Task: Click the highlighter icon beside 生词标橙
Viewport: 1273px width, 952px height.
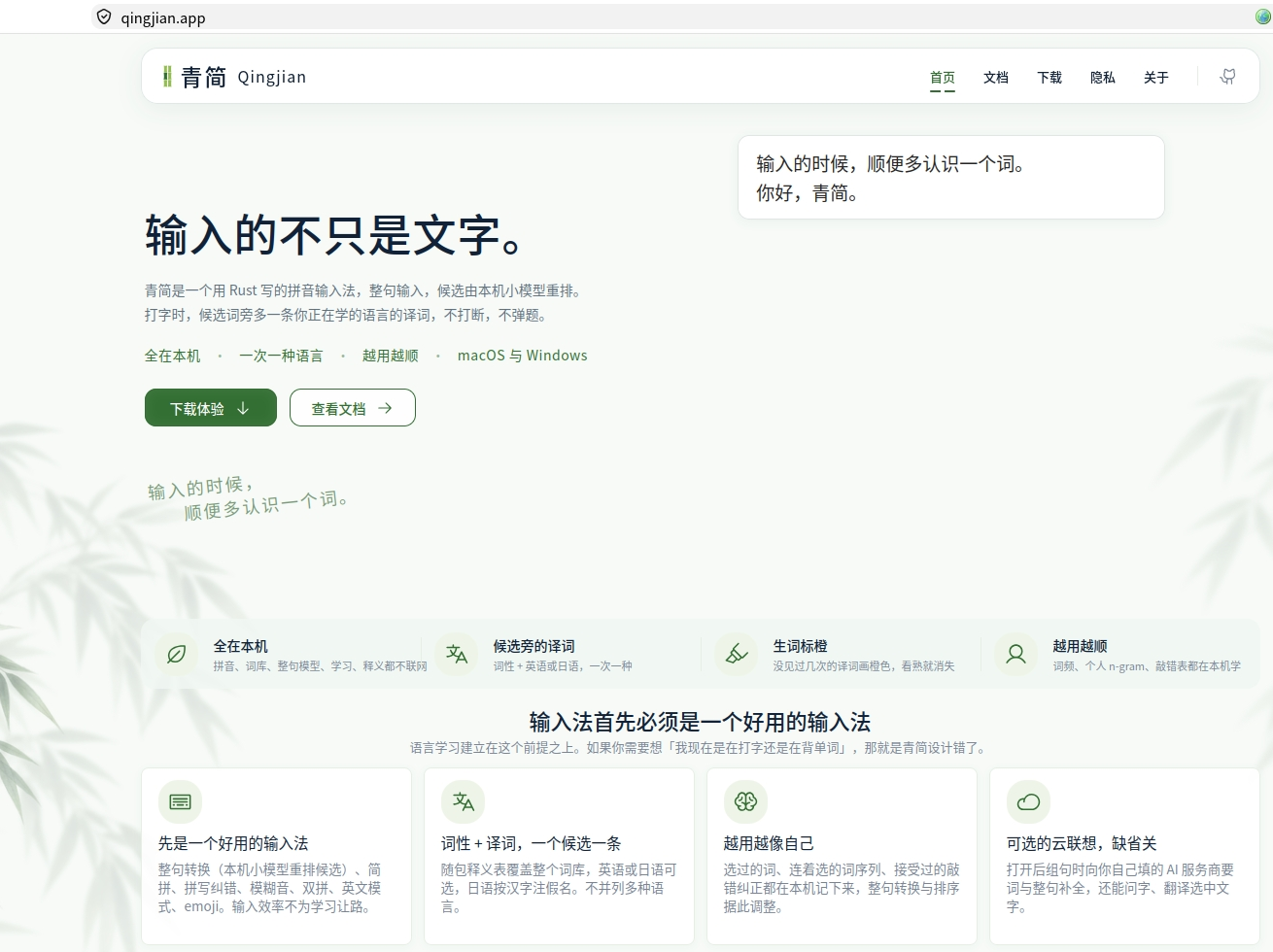Action: click(737, 654)
